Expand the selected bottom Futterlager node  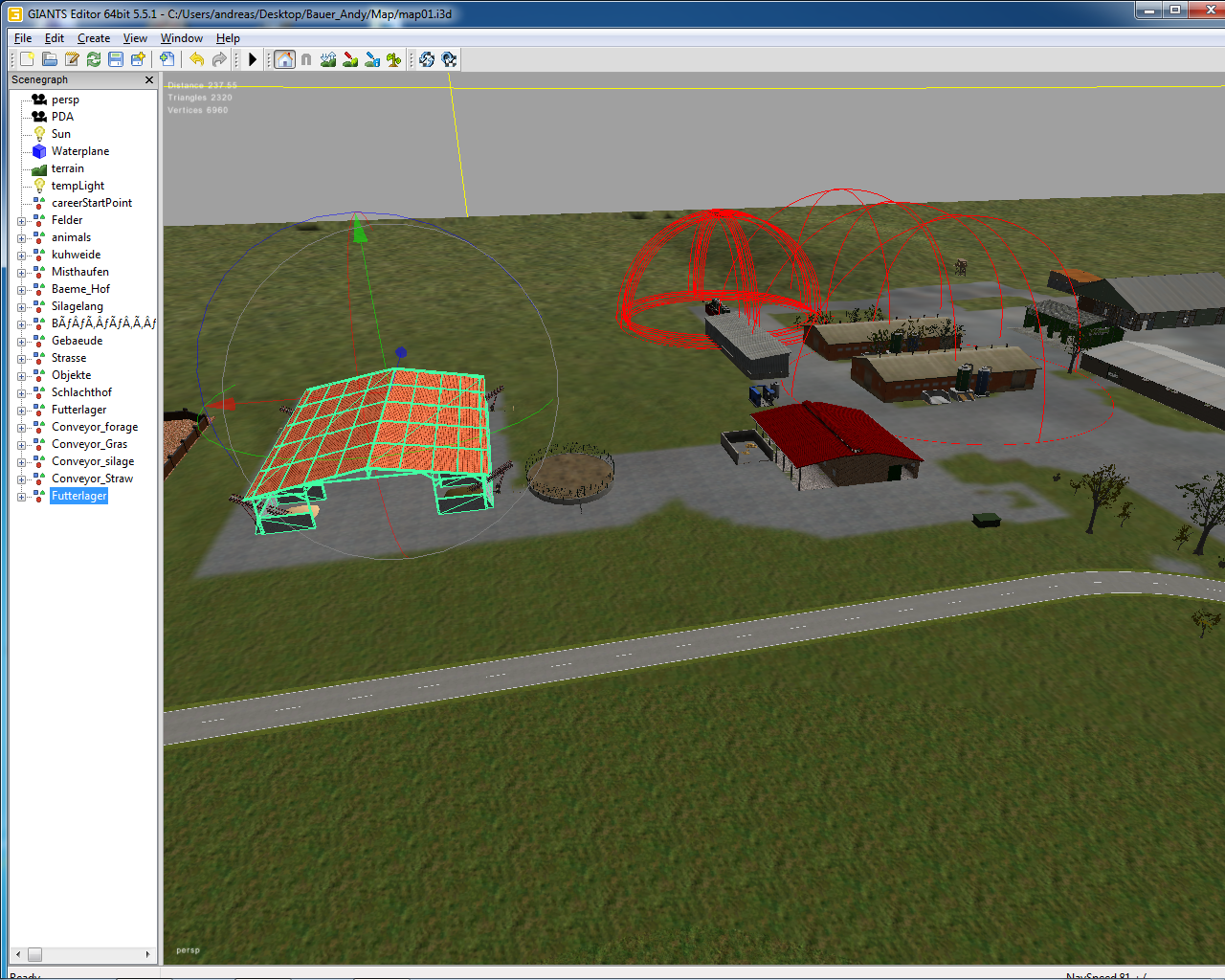tap(21, 497)
